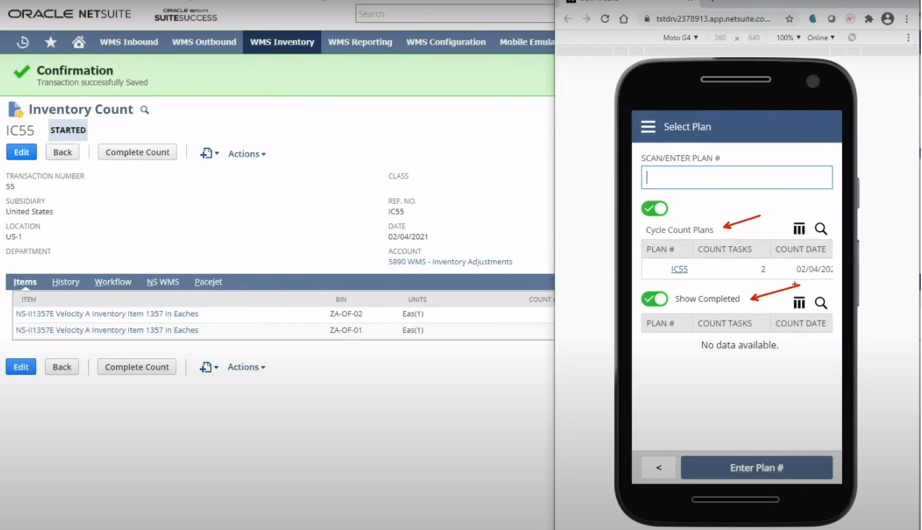Screen dimensions: 922x530
Task: Click the Enter Plan # button
Action: click(x=756, y=468)
